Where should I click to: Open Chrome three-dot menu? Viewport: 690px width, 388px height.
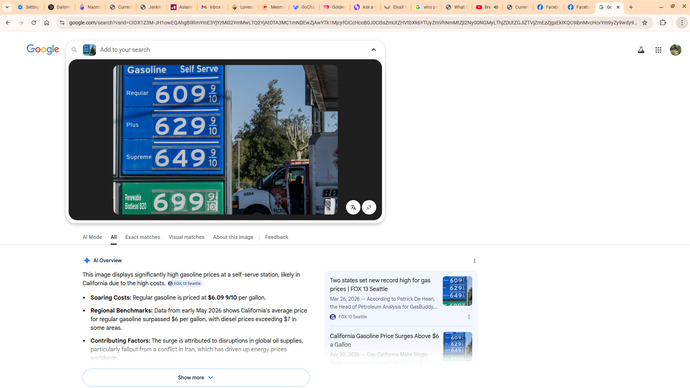tap(682, 22)
